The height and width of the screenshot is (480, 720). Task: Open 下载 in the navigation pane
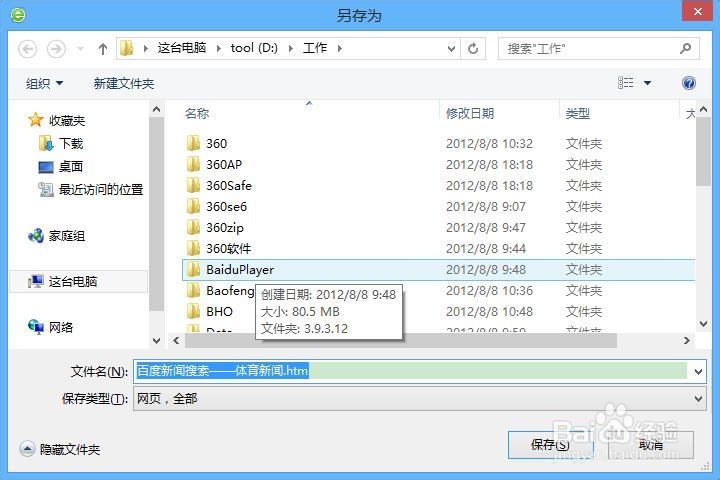61,144
